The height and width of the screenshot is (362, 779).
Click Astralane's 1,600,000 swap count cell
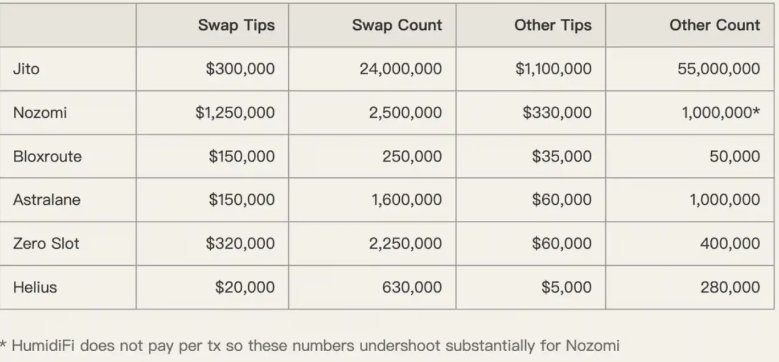click(406, 200)
